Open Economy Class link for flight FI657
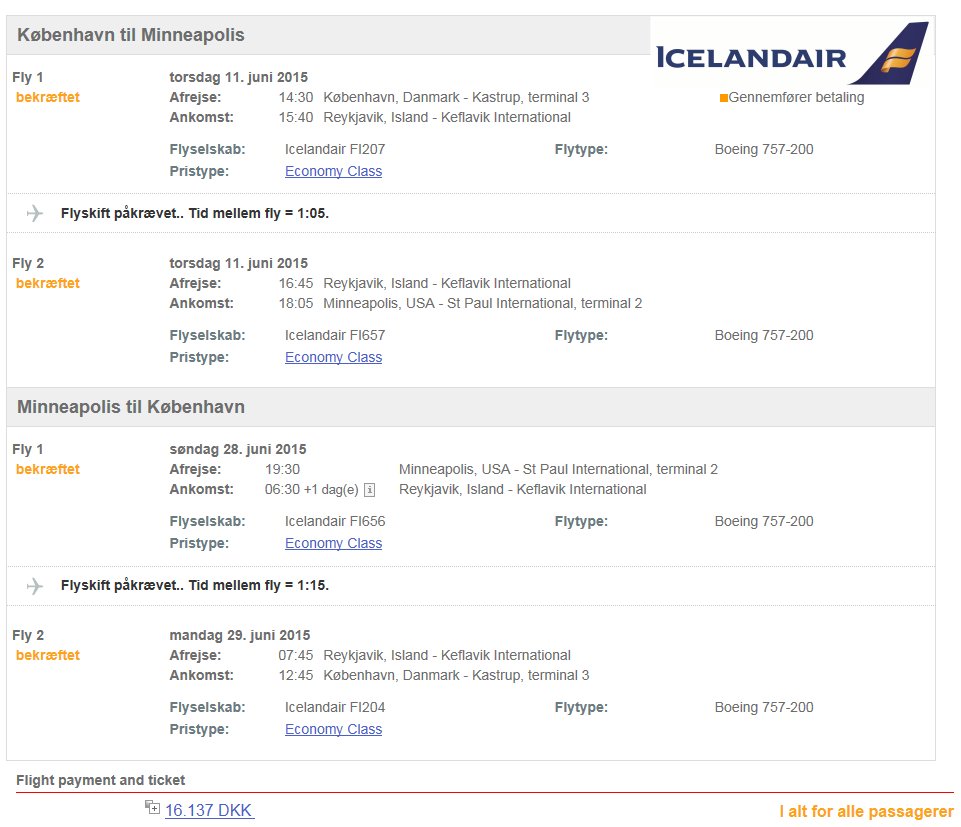This screenshot has height=827, width=961. coord(333,357)
